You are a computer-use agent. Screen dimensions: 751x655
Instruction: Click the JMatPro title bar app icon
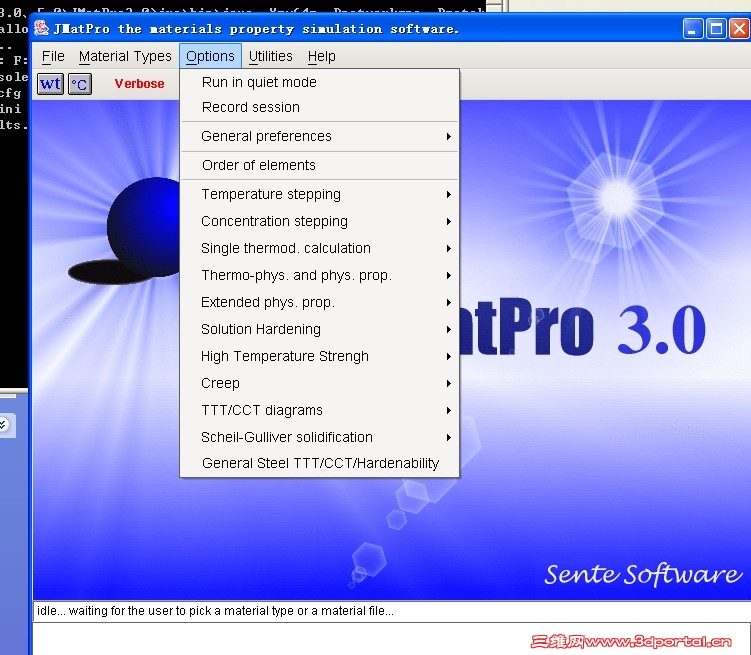[x=42, y=28]
